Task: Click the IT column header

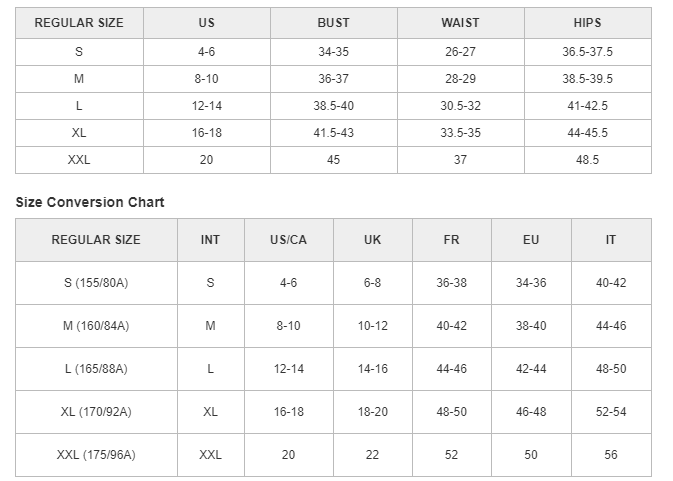Action: [610, 240]
